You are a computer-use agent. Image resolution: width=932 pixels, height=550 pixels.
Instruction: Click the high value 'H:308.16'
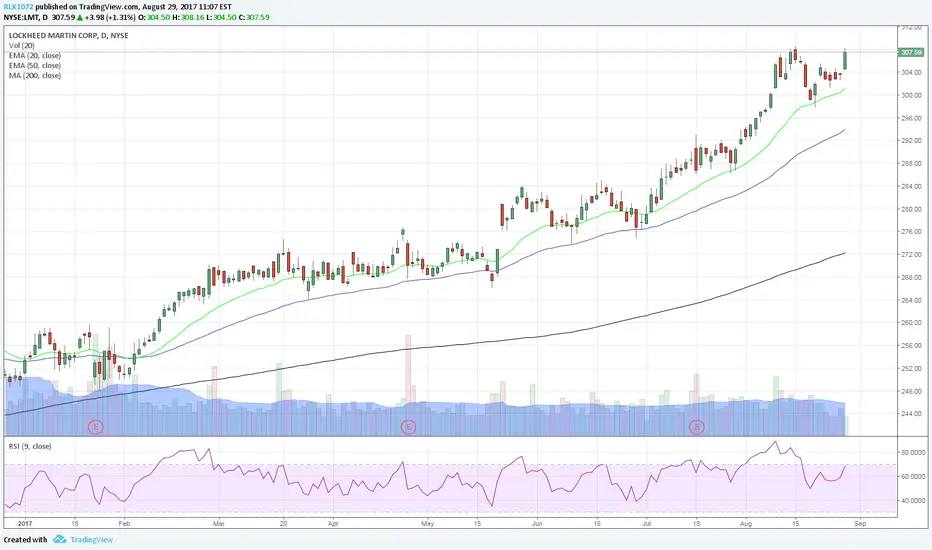(188, 17)
